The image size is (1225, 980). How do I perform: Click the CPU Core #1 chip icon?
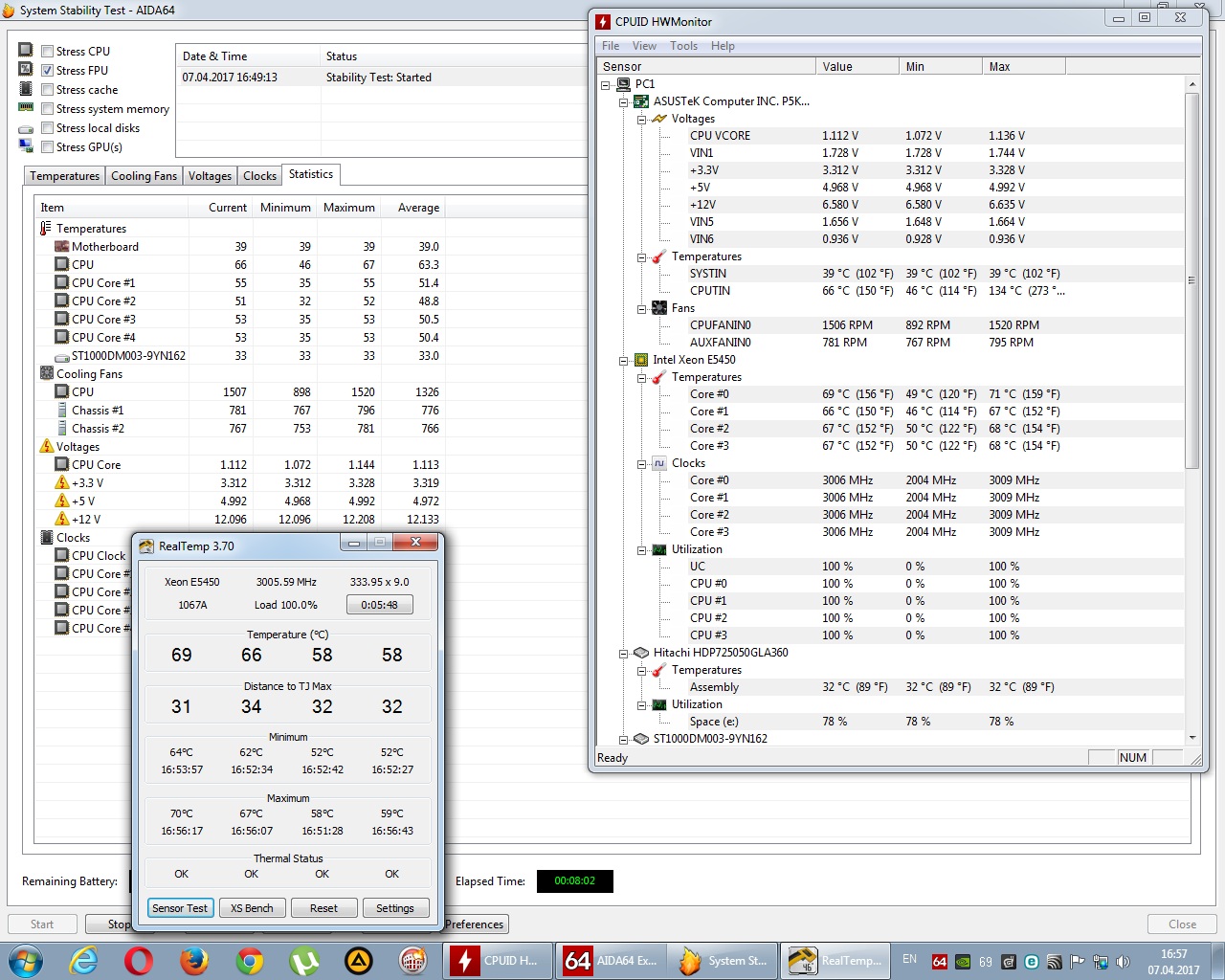click(62, 283)
